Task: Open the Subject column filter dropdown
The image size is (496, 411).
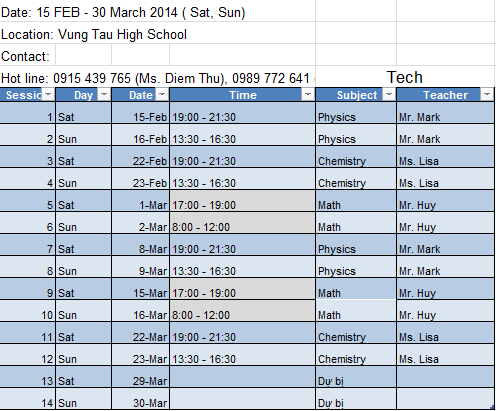Action: [x=389, y=95]
